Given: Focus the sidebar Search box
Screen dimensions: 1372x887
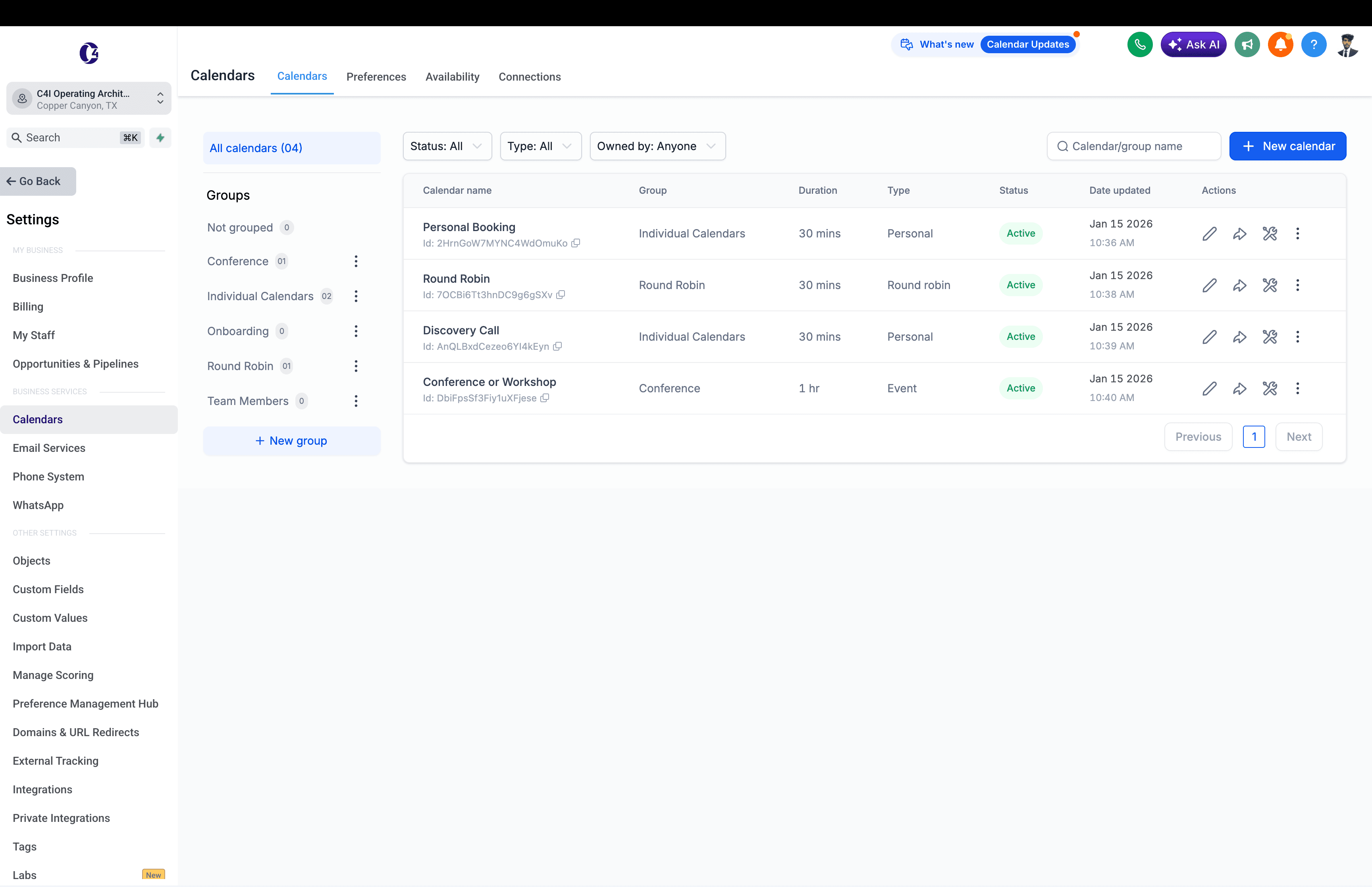Looking at the screenshot, I should click(75, 138).
